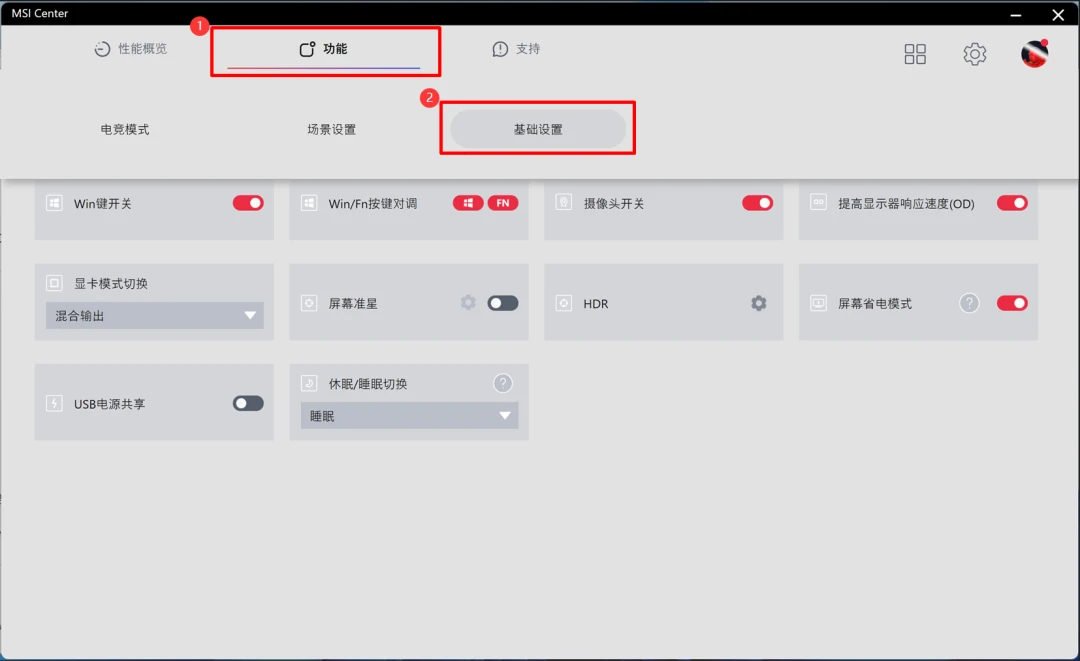Enable the USB电源共享 switch
Image resolution: width=1080 pixels, height=661 pixels.
tap(248, 403)
